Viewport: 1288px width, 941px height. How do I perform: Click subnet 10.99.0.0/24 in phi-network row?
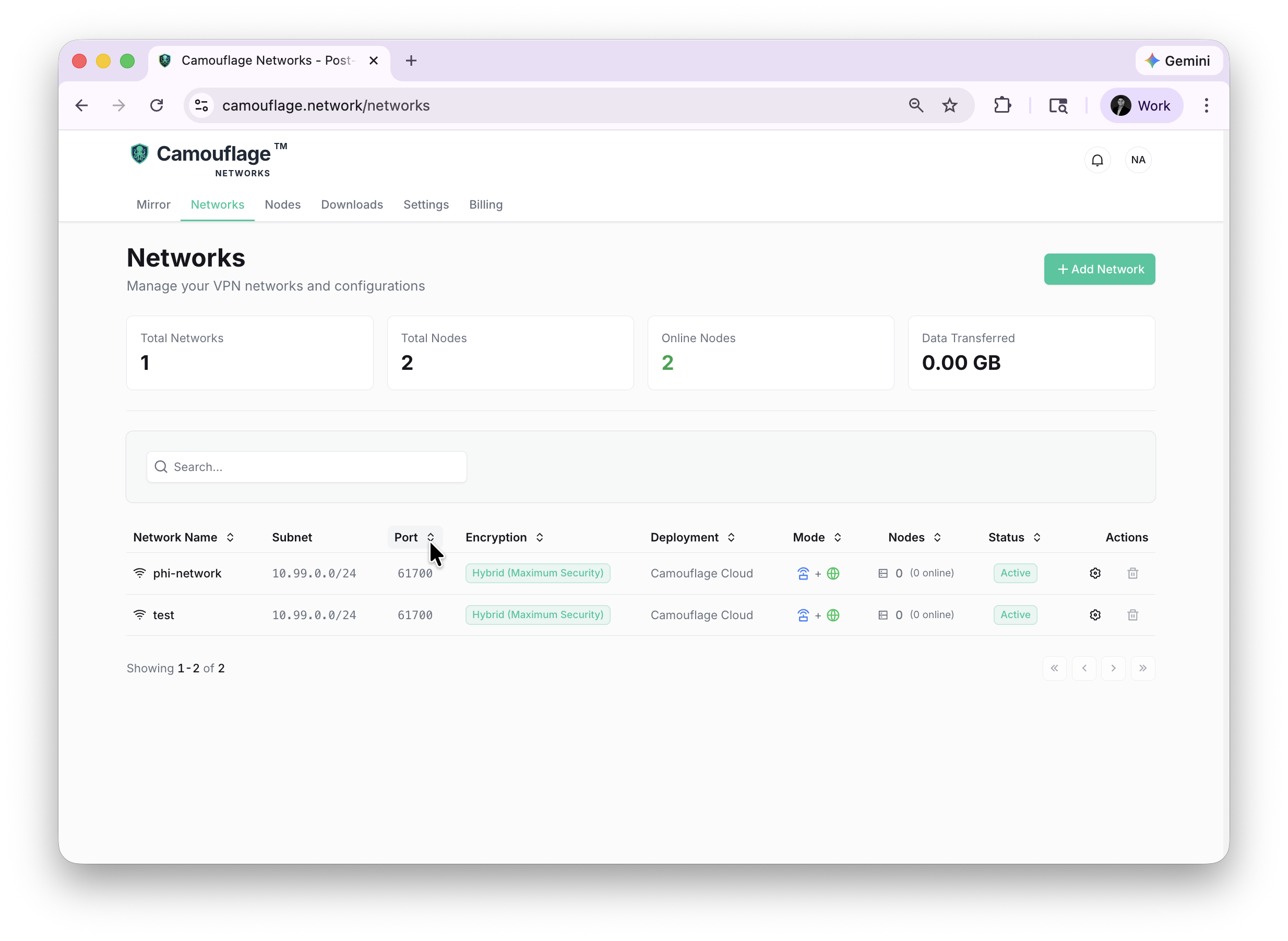pos(314,573)
